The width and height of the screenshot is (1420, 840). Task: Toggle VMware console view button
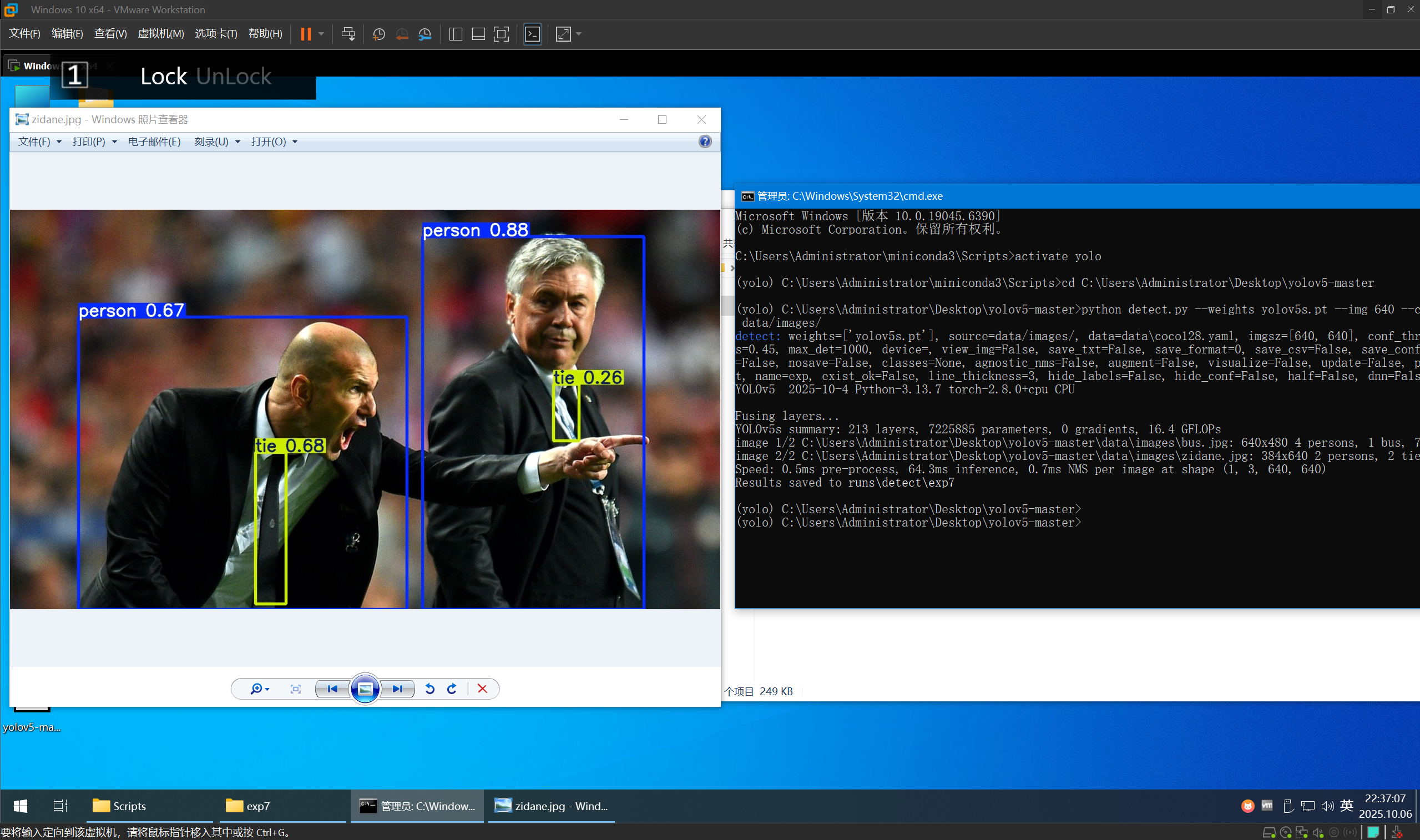[x=533, y=34]
